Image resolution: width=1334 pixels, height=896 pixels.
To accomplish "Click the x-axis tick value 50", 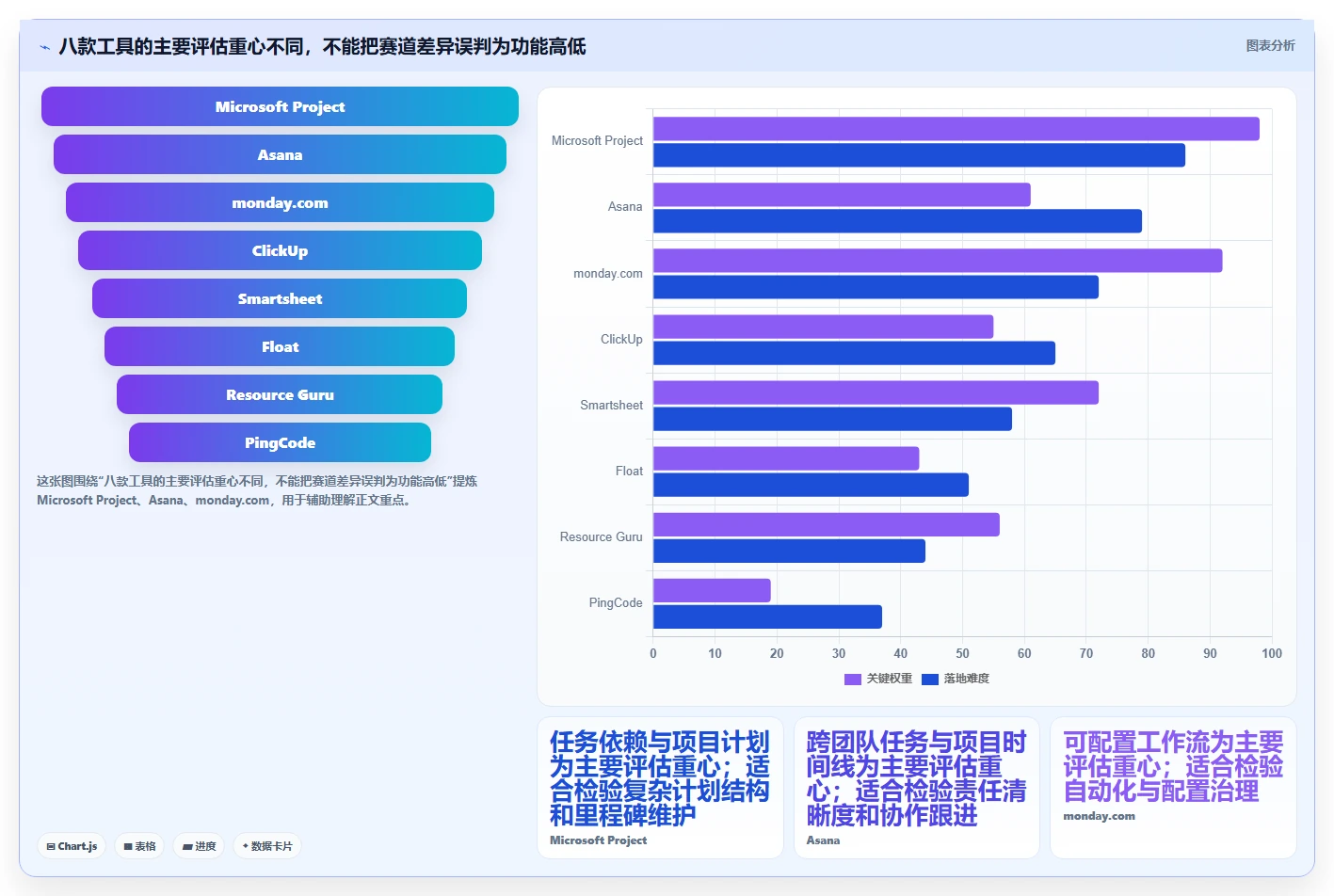I will [962, 653].
